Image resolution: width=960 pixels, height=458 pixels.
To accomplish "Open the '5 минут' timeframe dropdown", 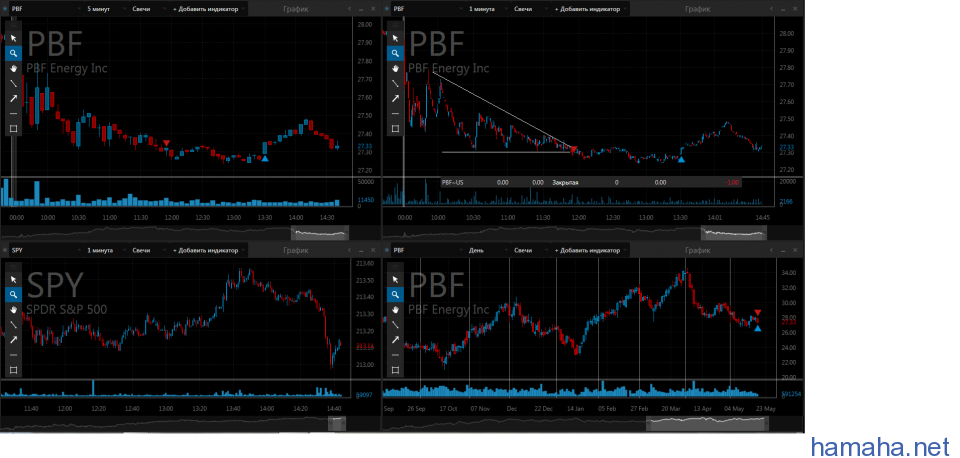I will [106, 9].
